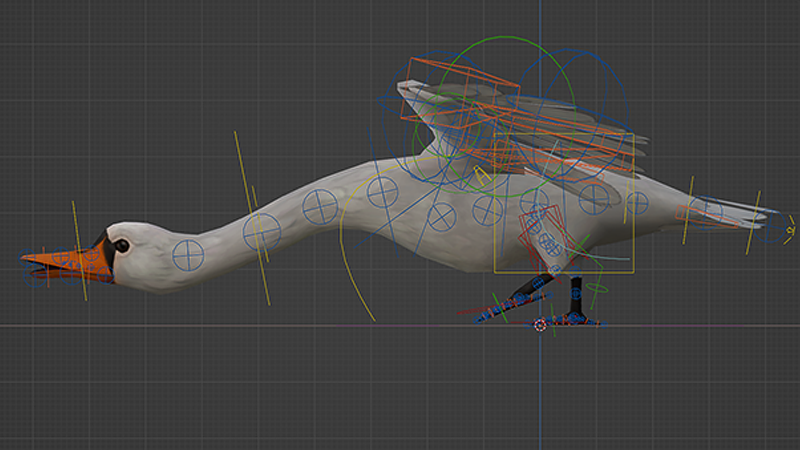This screenshot has height=450, width=800.
Task: Click the swan's black eye on the mesh
Action: [x=122, y=246]
